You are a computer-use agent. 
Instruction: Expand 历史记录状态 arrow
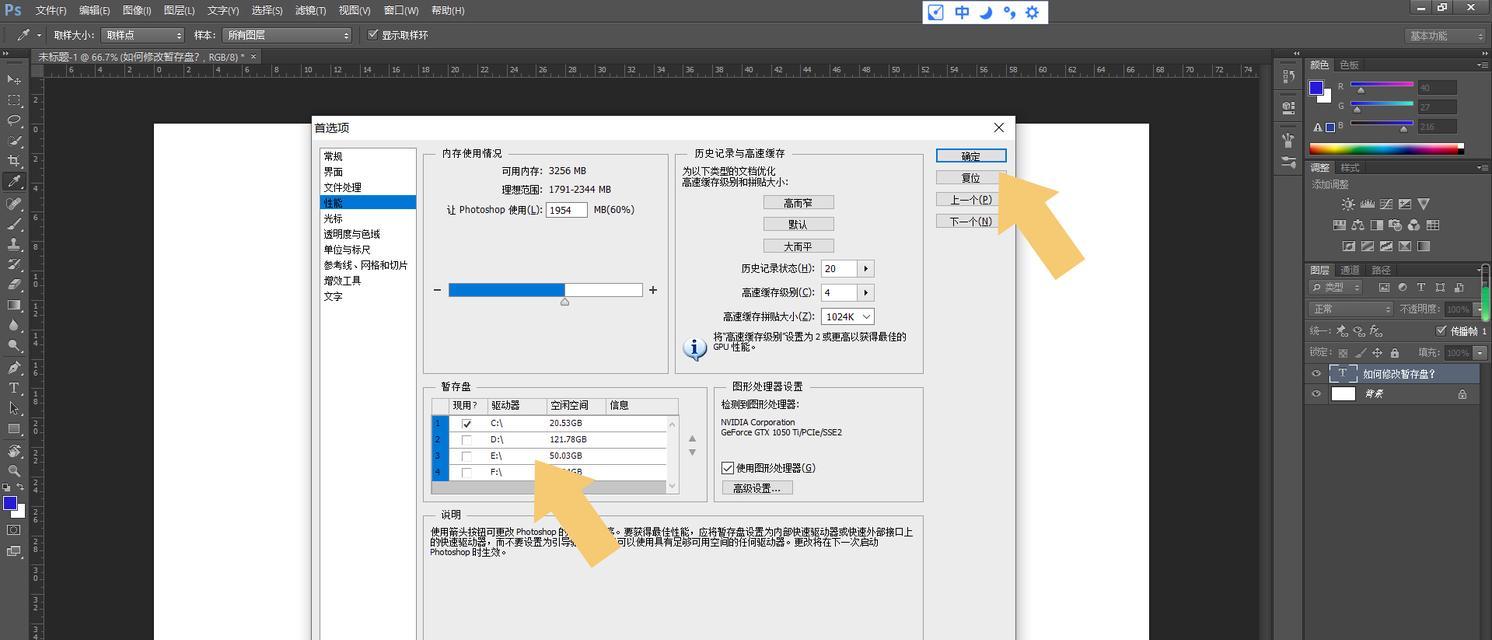click(866, 269)
